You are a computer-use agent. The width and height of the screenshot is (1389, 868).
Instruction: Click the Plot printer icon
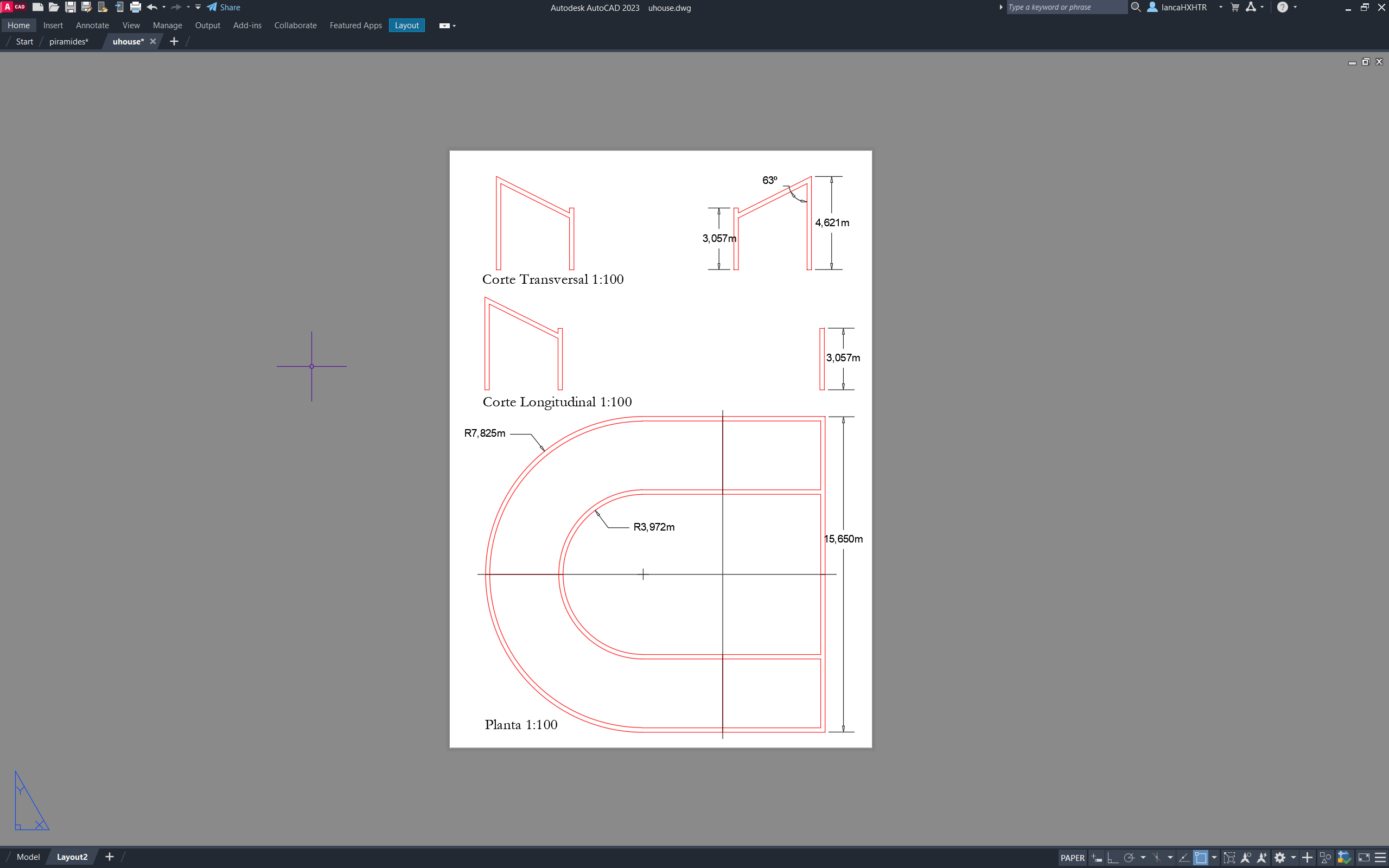[x=136, y=8]
